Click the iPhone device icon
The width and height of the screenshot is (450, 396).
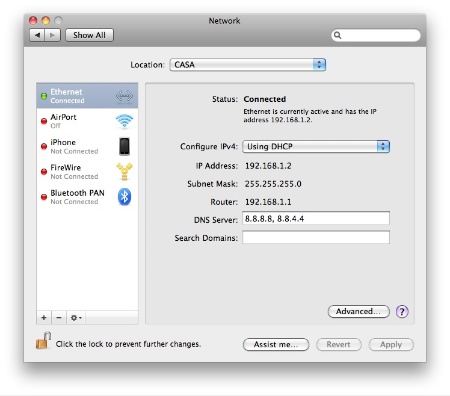pos(124,146)
